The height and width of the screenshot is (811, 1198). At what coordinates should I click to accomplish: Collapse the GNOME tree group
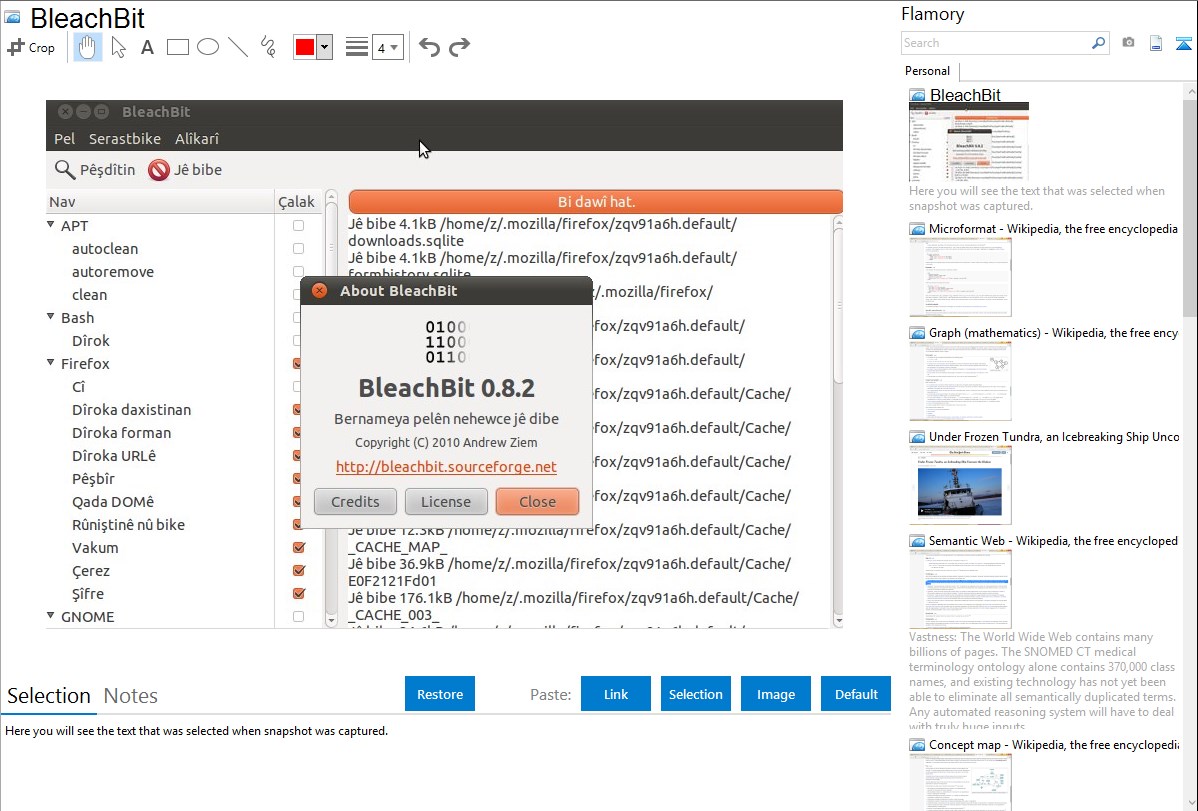(x=50, y=615)
